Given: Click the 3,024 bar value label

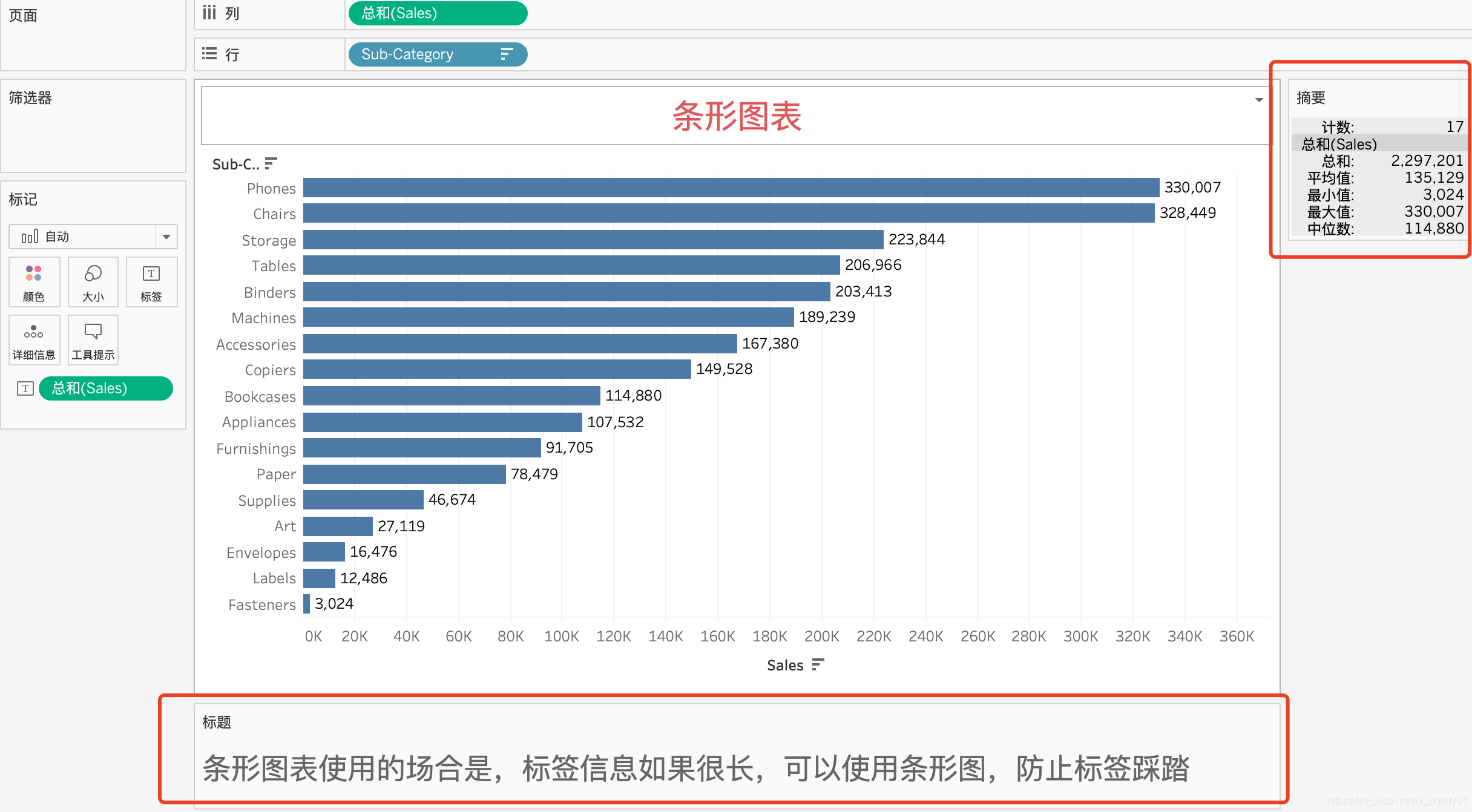Looking at the screenshot, I should (x=333, y=604).
